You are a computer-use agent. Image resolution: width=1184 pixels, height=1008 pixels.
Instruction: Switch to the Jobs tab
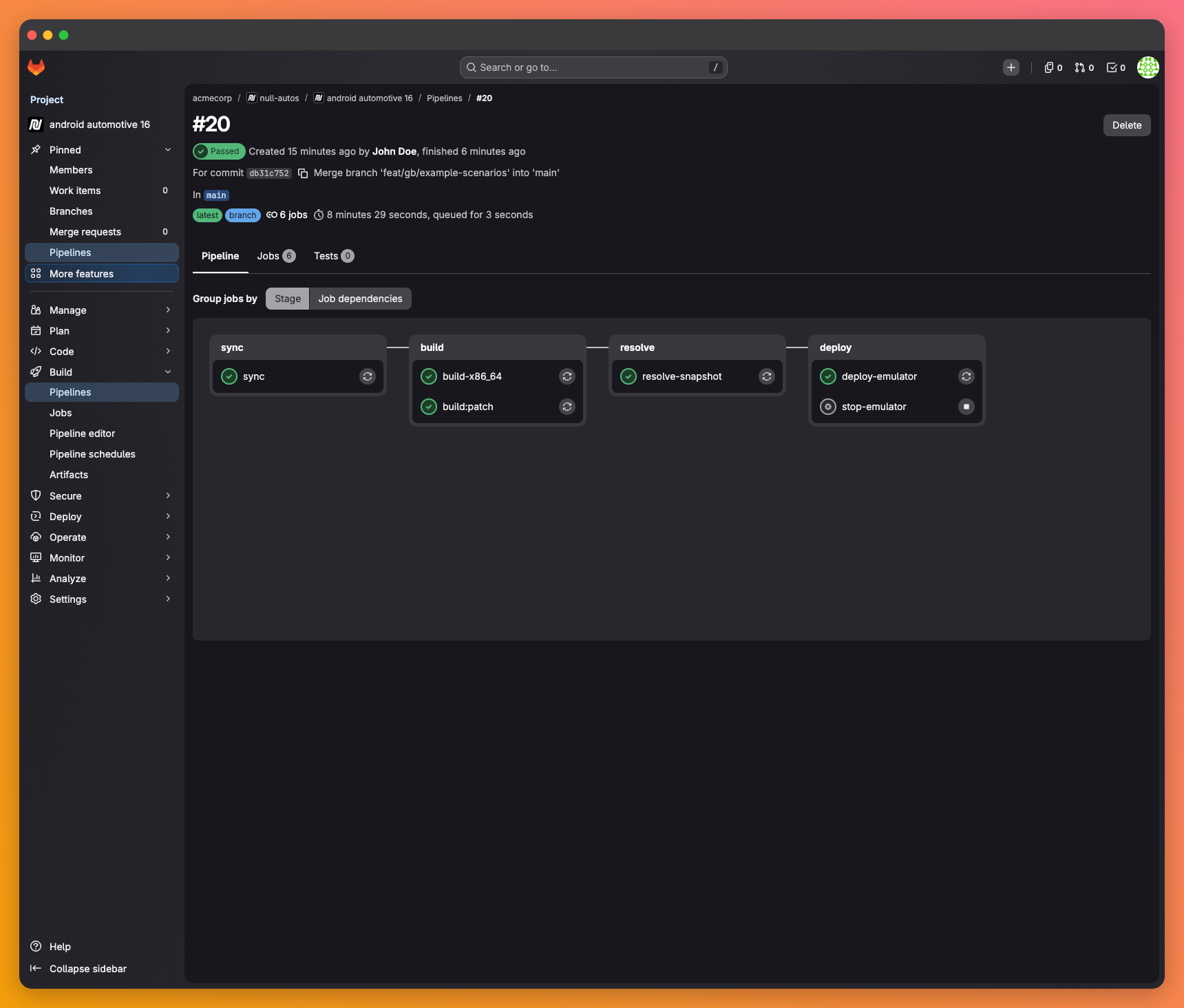276,256
